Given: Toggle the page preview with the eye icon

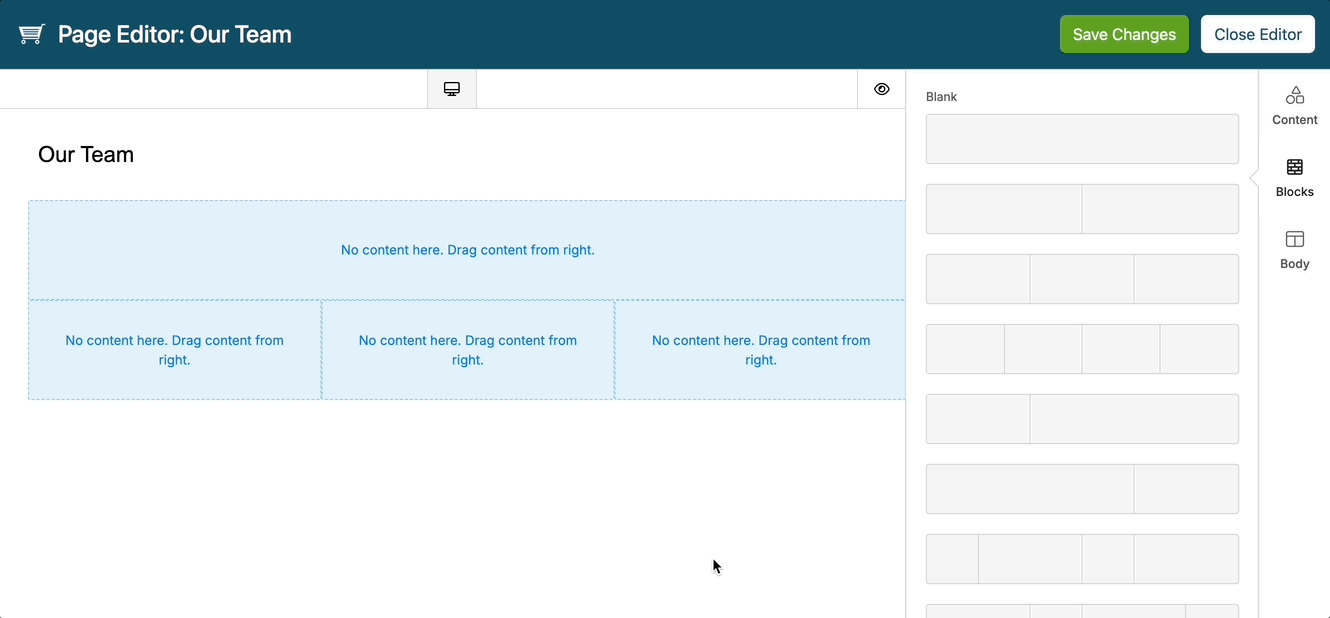Looking at the screenshot, I should [x=881, y=88].
